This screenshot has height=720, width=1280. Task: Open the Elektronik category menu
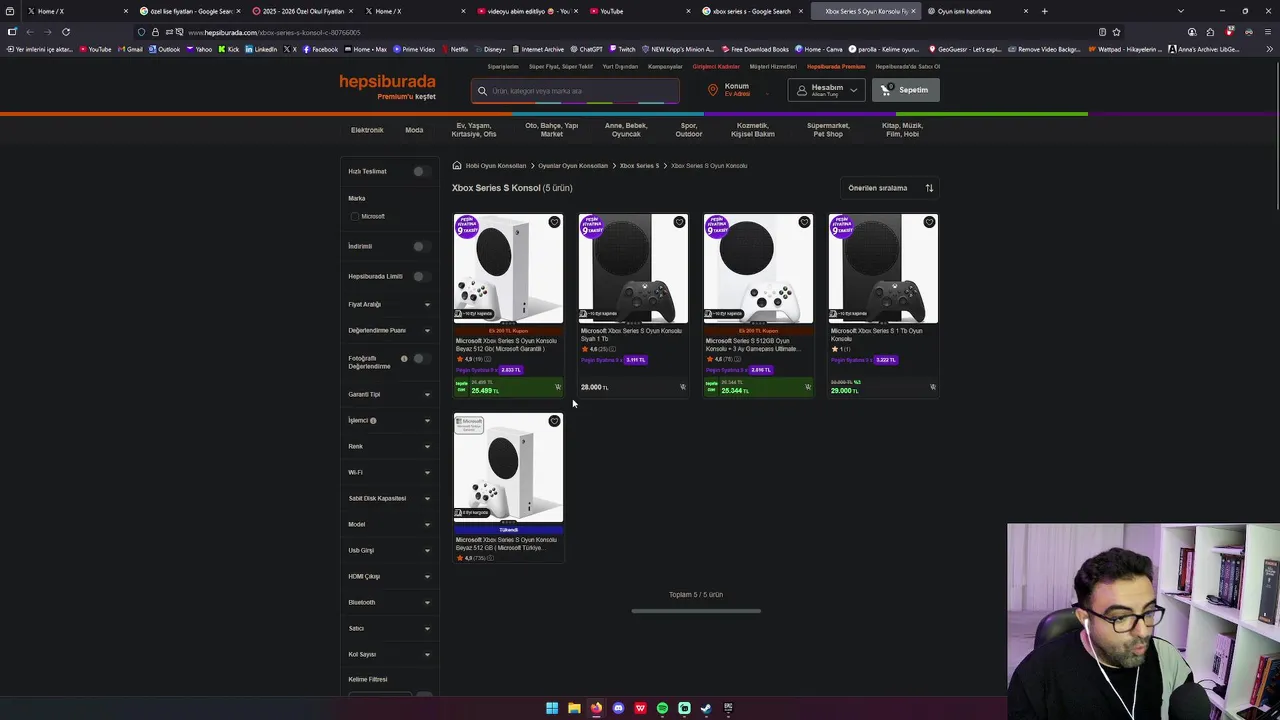click(x=367, y=130)
